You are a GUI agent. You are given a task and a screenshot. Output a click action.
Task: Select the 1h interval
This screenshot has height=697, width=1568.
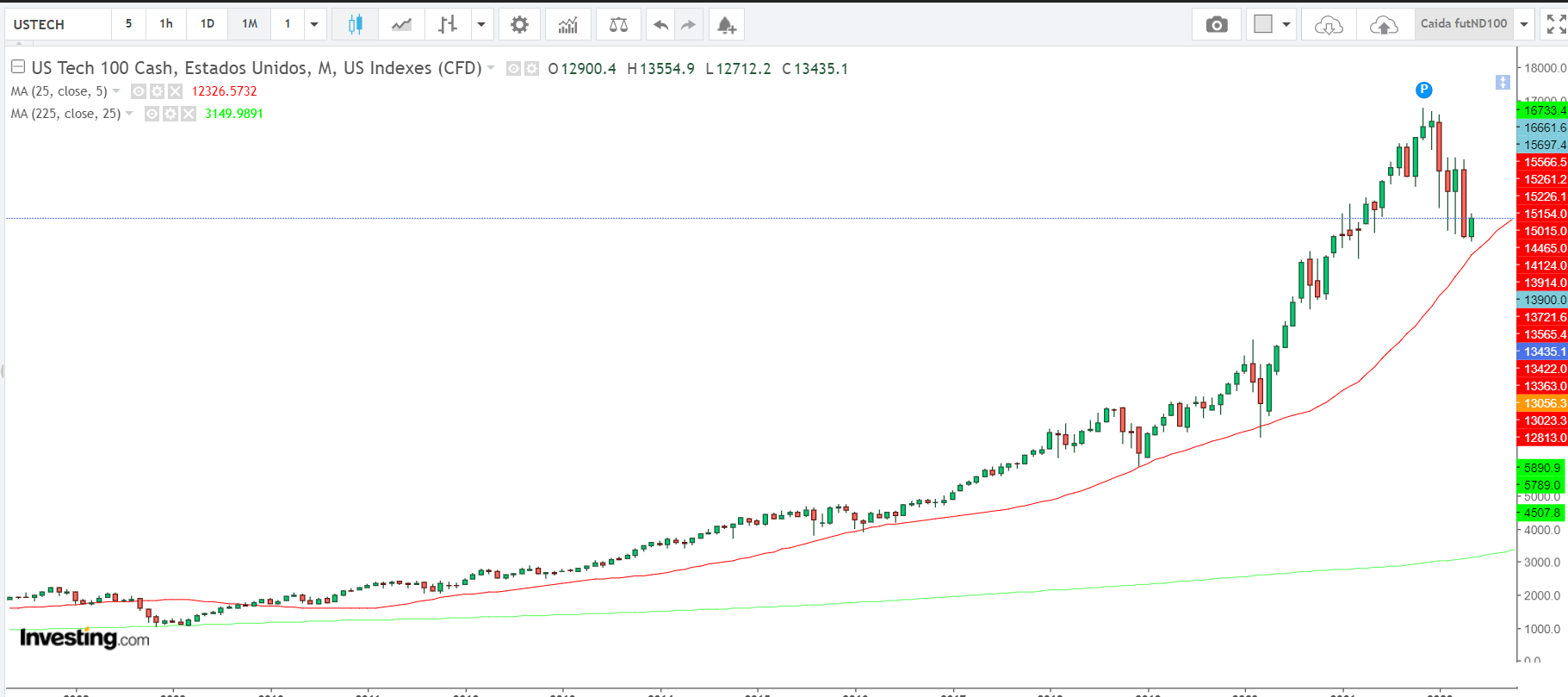coord(166,24)
